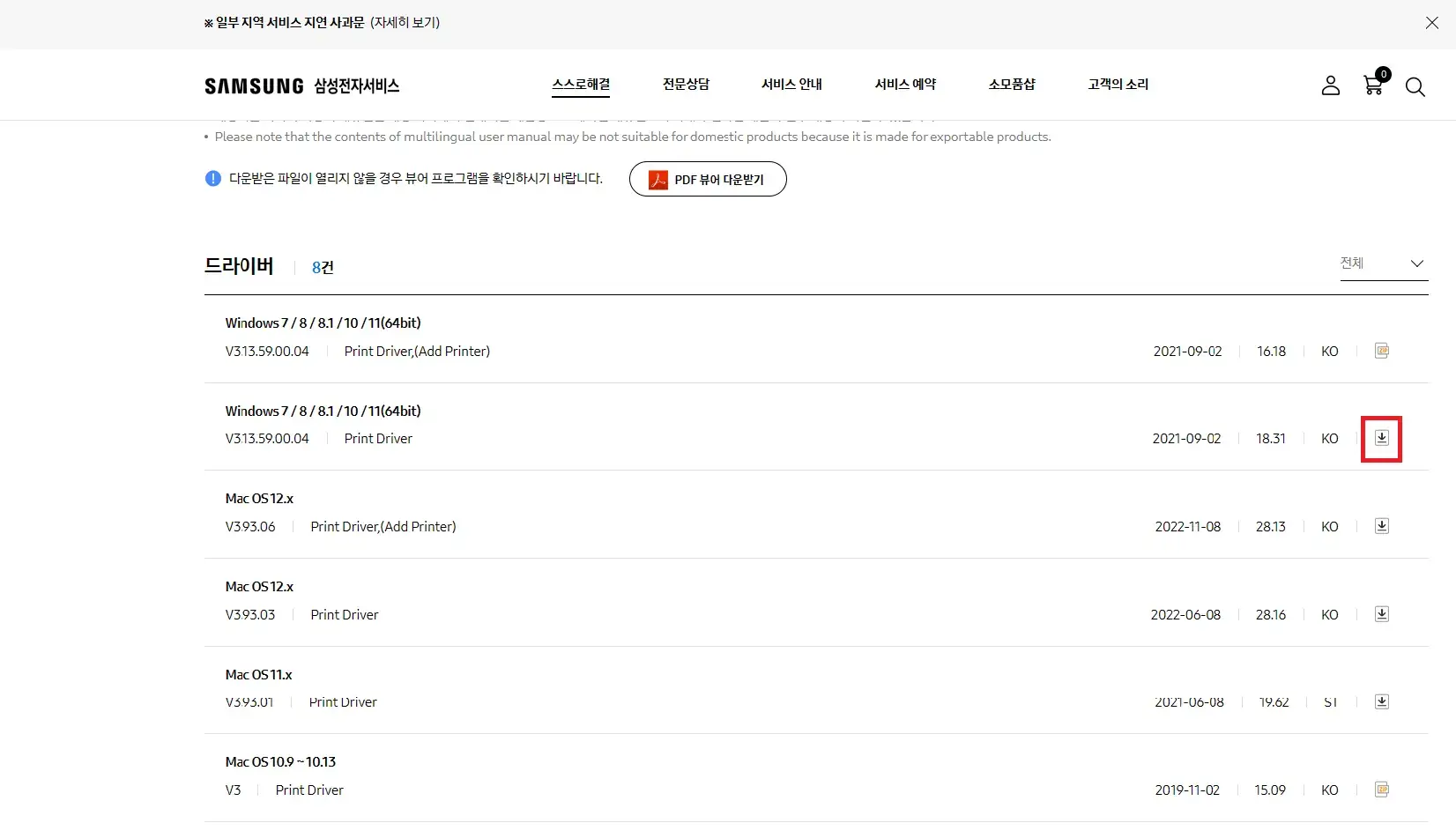Open the 고객의 소리 menu item
The height and width of the screenshot is (838, 1456).
pos(1117,84)
